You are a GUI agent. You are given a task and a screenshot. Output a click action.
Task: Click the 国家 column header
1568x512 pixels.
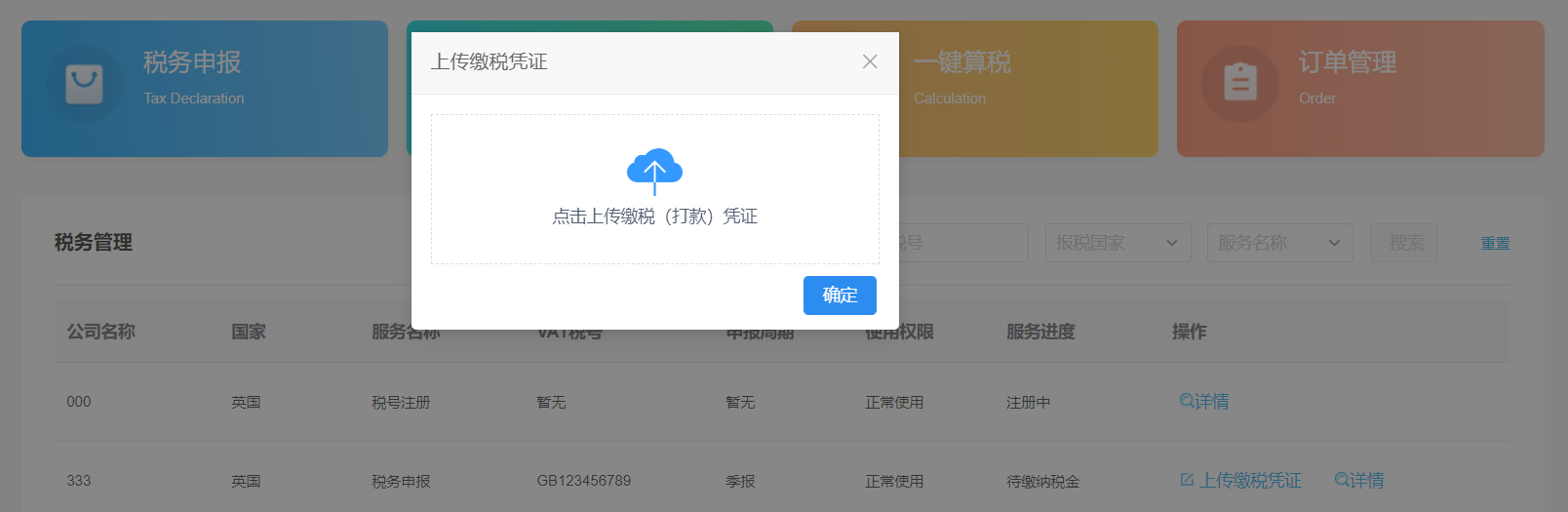point(249,332)
